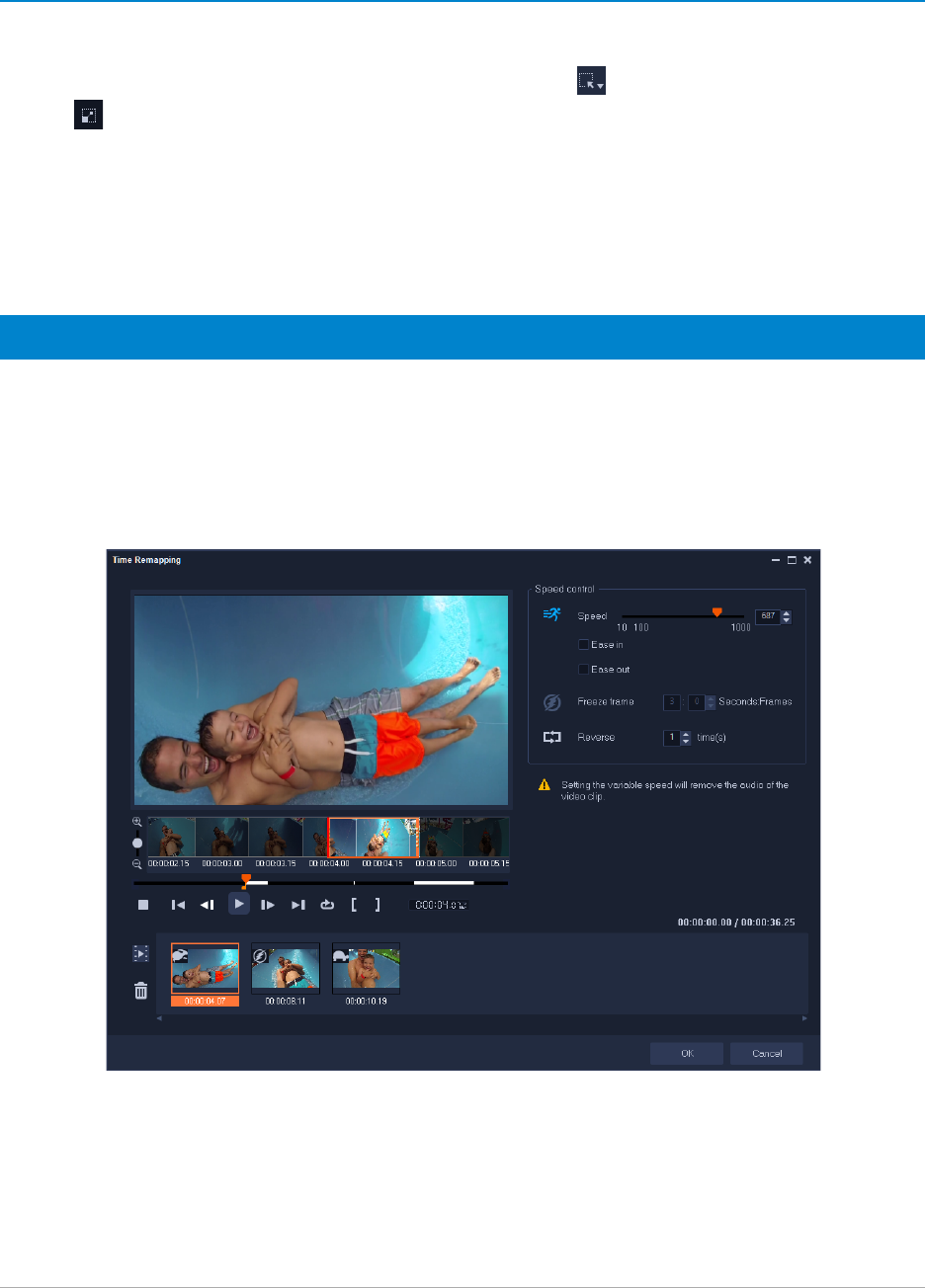Click the frame labeled 00:00:05.00
This screenshot has height=1288, width=925.
tap(439, 837)
